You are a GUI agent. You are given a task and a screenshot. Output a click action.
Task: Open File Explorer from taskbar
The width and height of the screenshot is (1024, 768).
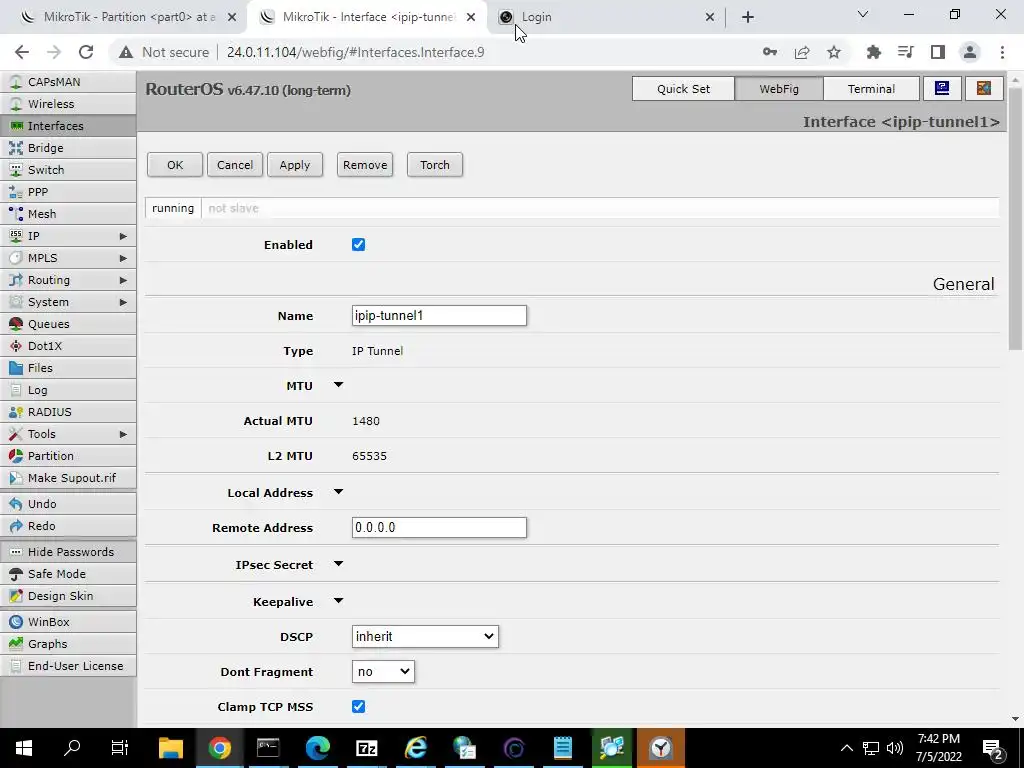(170, 748)
